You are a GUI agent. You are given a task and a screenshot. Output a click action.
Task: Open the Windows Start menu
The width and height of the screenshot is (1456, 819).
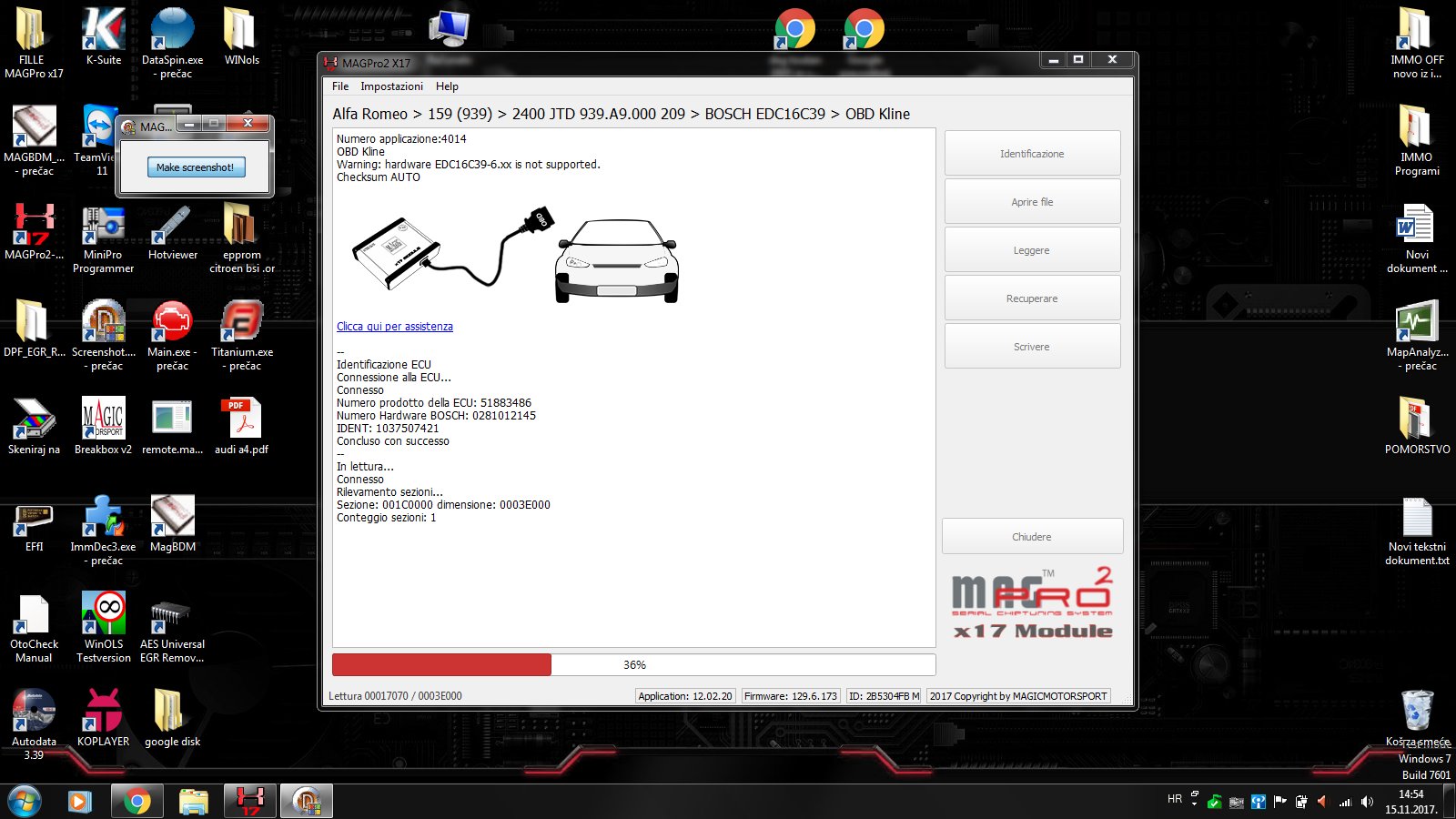(25, 802)
